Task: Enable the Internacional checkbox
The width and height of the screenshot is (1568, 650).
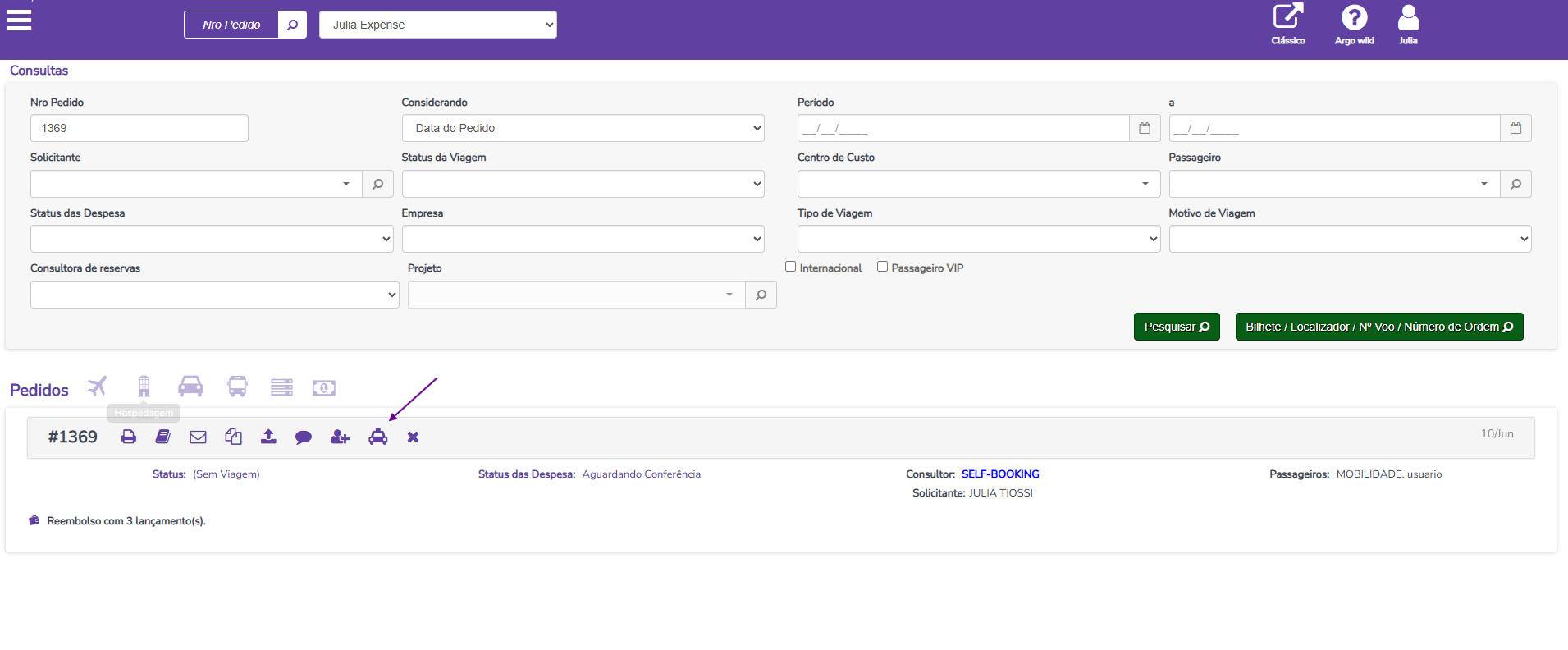Action: [791, 267]
